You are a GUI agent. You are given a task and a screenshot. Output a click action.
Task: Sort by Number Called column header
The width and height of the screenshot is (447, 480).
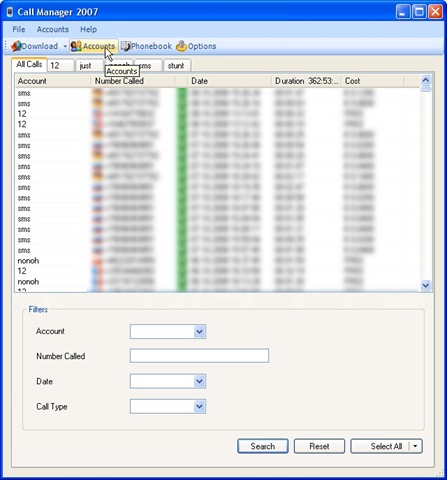(x=133, y=81)
